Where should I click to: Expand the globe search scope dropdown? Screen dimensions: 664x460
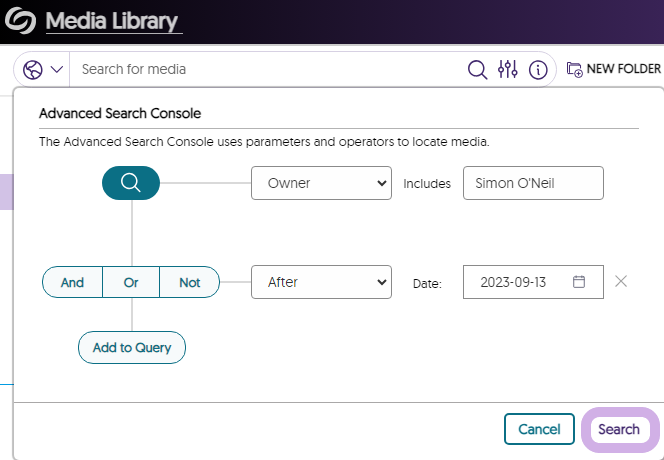coord(43,69)
